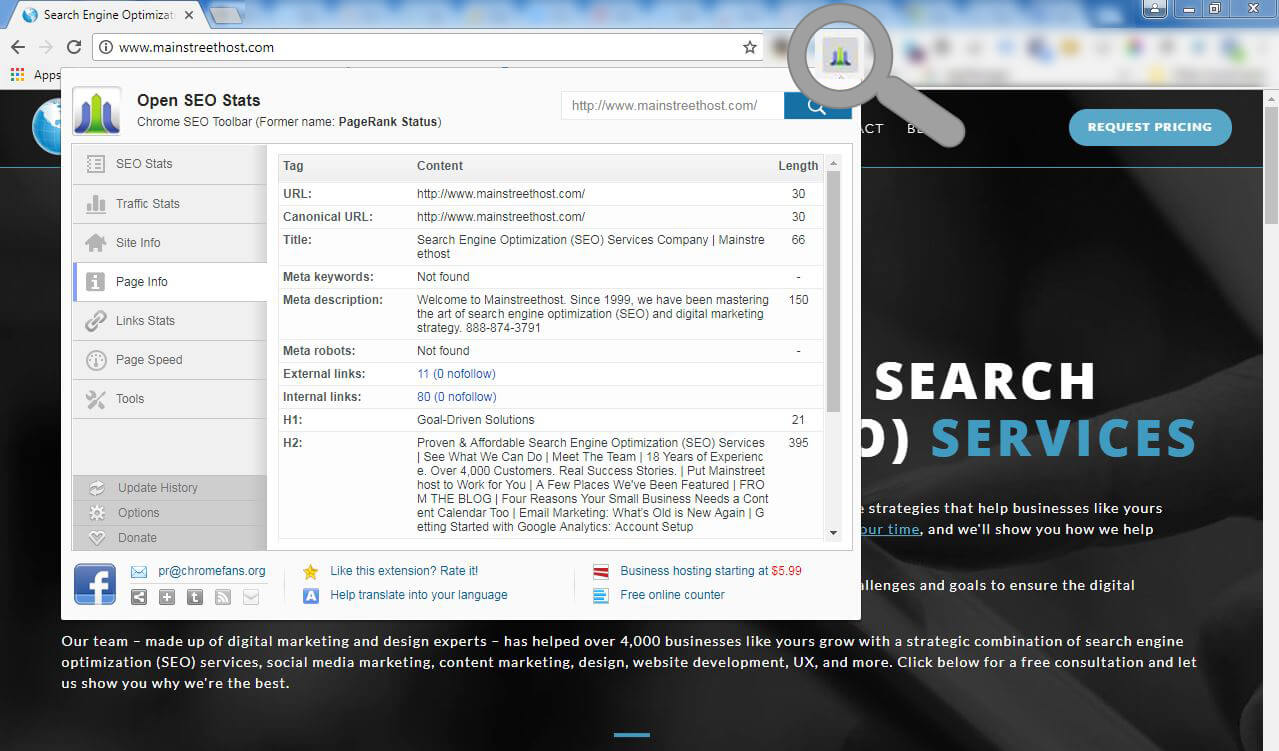Click the pr@chromefans.org email link
1279x751 pixels.
(x=212, y=571)
